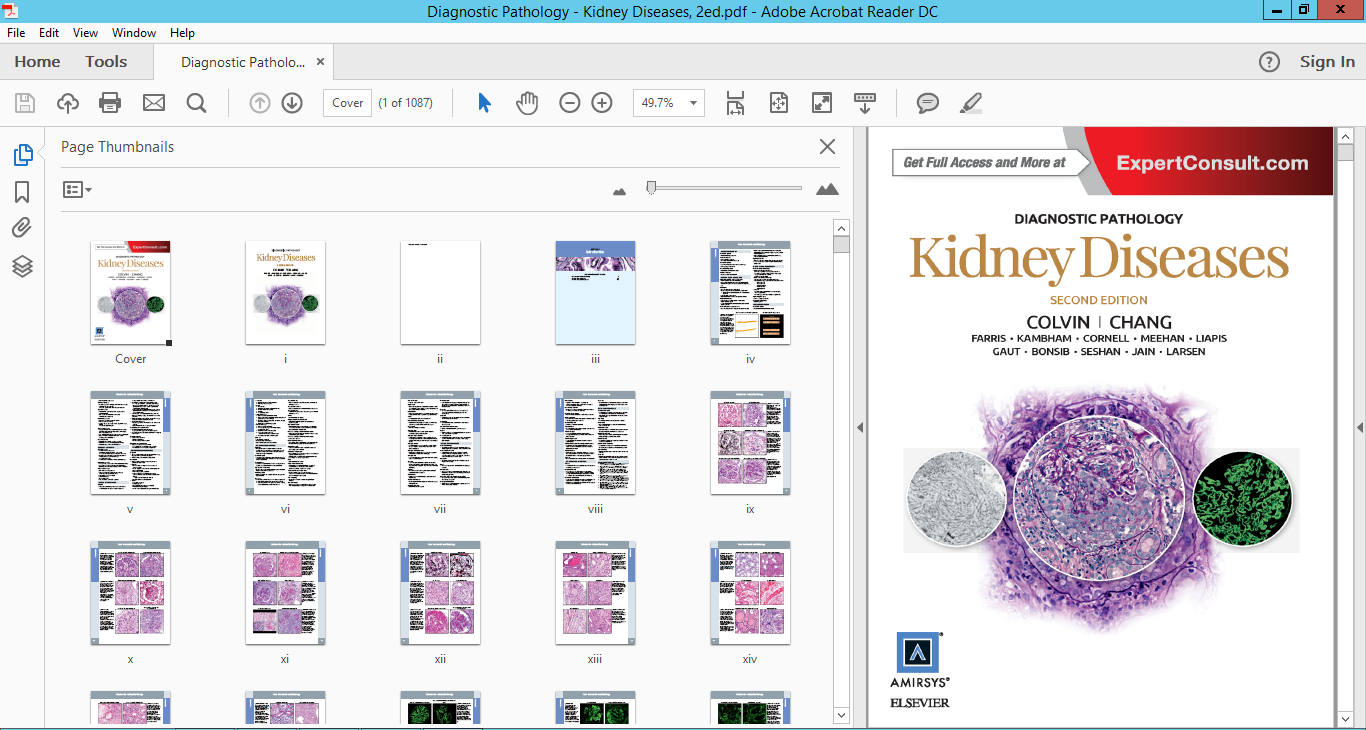Click the Sign In button
The height and width of the screenshot is (730, 1366).
pyautogui.click(x=1327, y=62)
